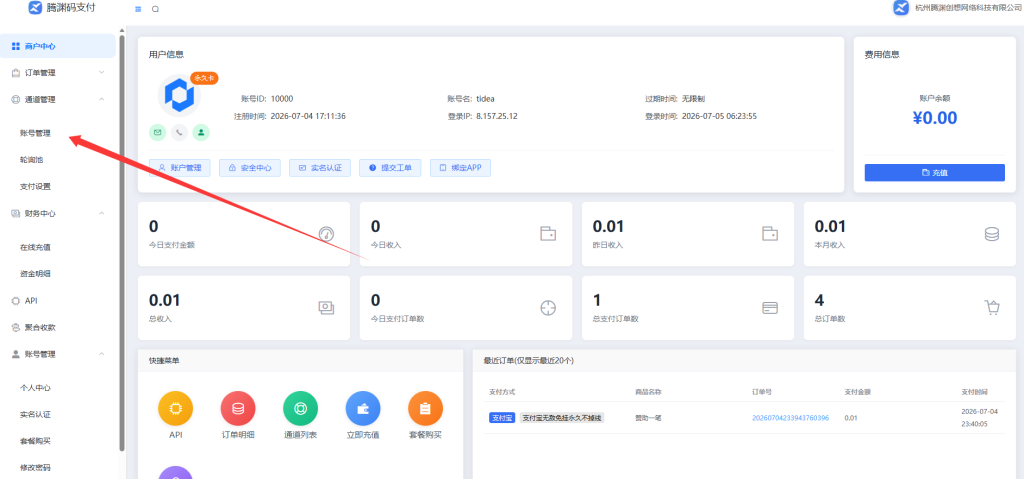The height and width of the screenshot is (479, 1024).
Task: Open the 实名认证 button in user info
Action: point(320,168)
